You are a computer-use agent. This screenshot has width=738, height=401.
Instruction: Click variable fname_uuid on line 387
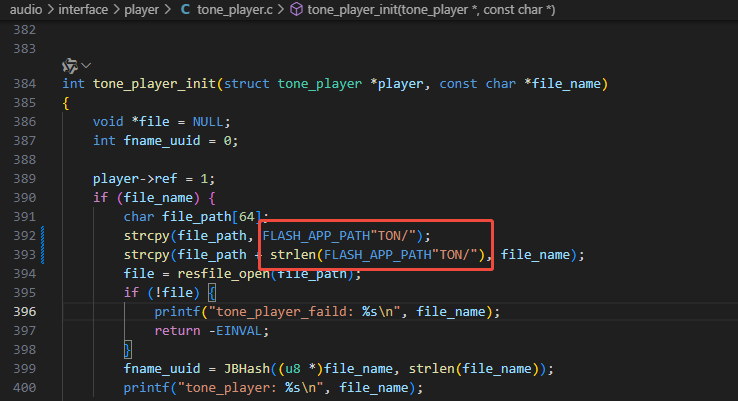162,141
